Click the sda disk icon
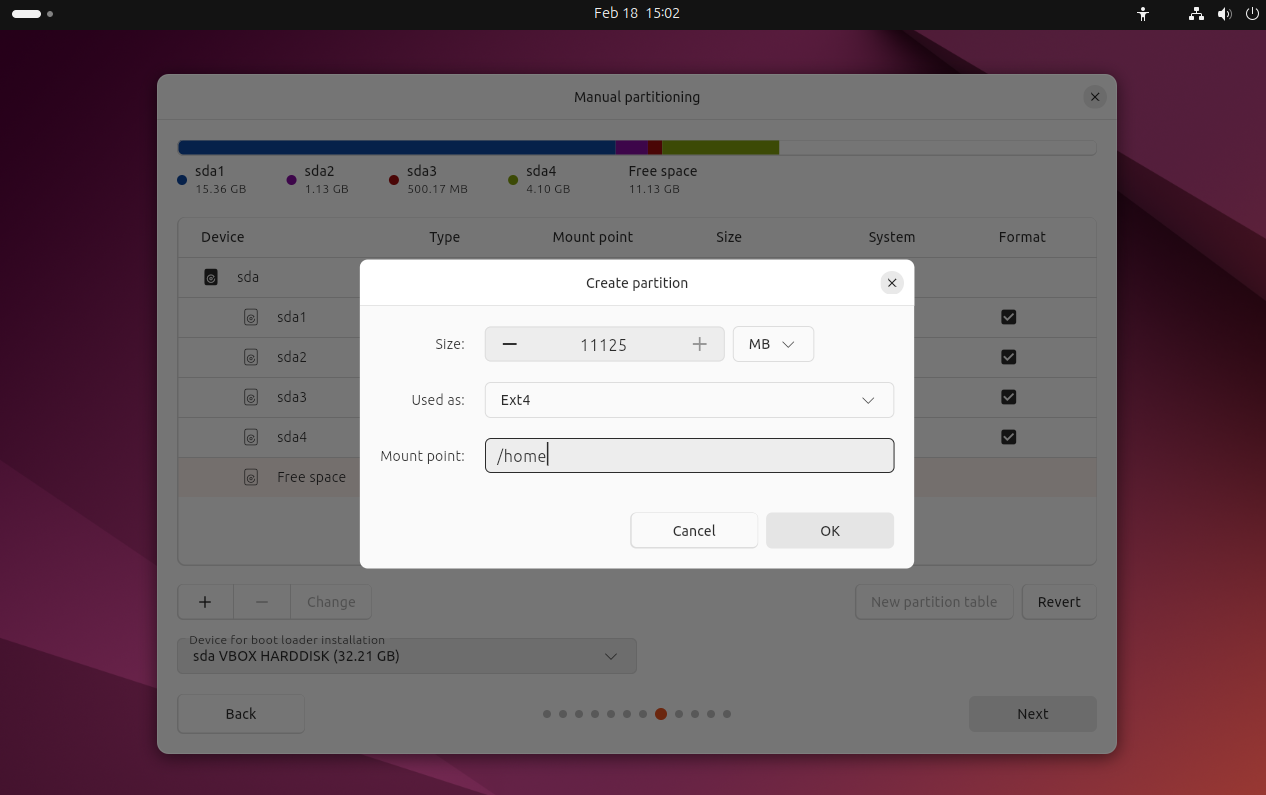The image size is (1266, 795). 211,277
